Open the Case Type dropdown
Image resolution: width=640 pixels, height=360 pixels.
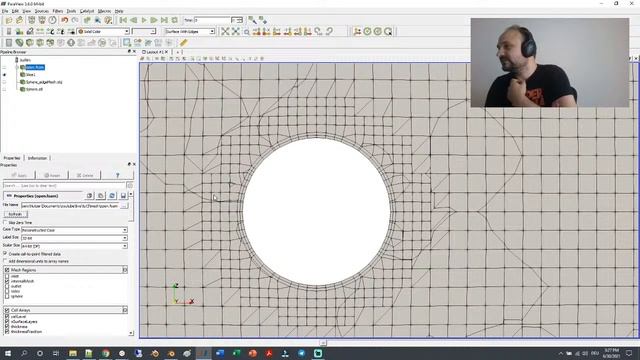click(x=74, y=230)
